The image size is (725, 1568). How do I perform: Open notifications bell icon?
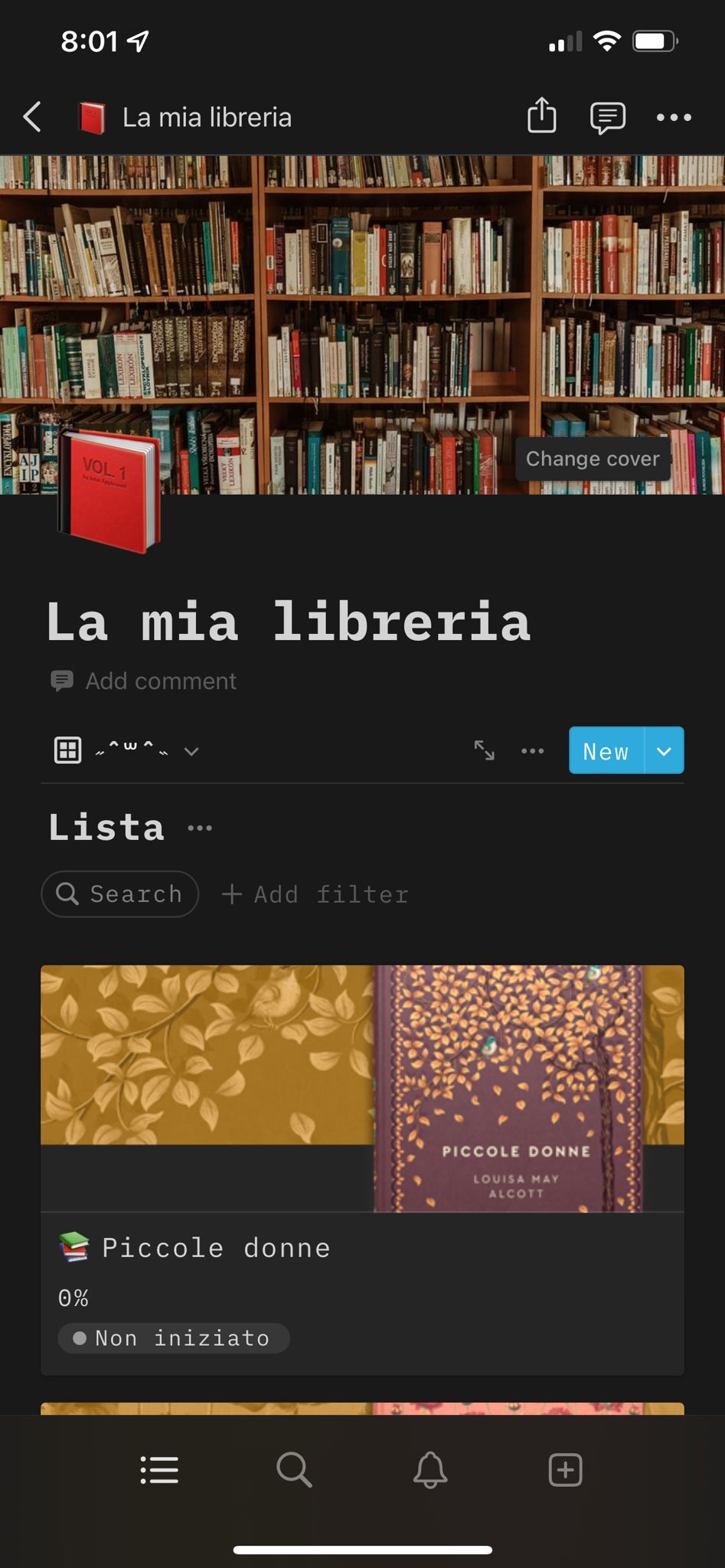[x=430, y=1470]
